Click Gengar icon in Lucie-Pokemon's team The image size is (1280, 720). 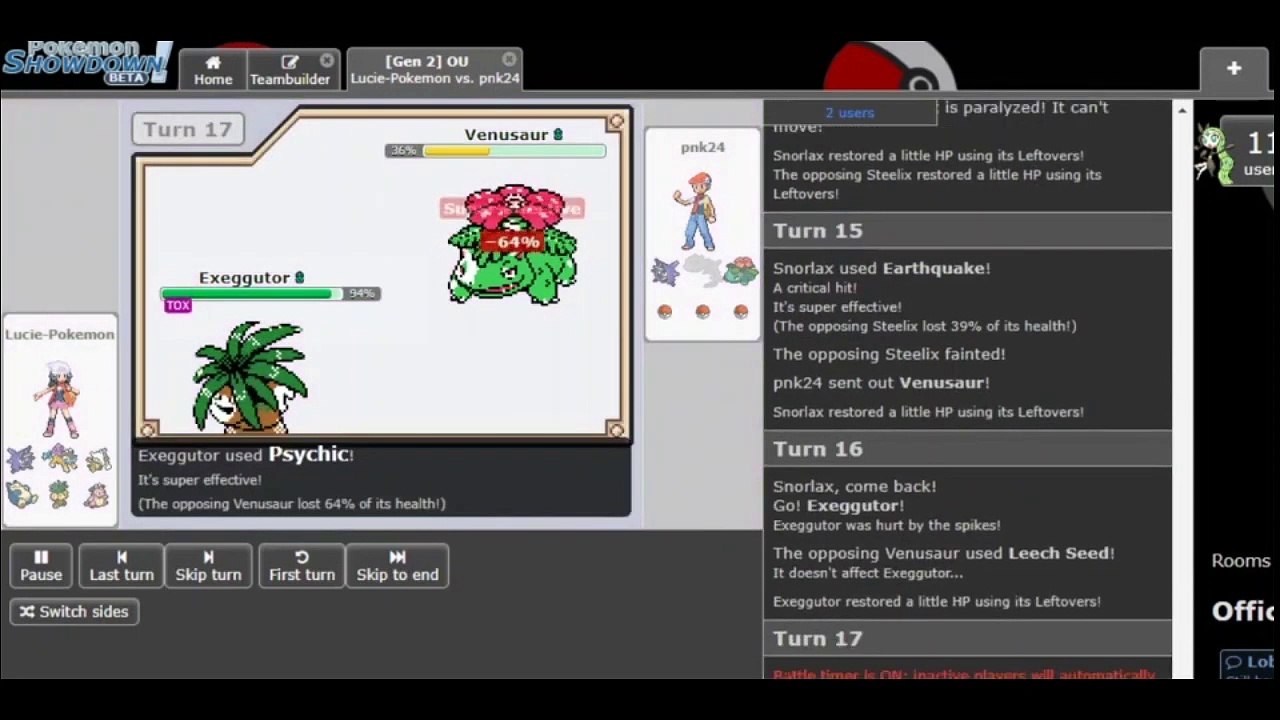tap(21, 459)
